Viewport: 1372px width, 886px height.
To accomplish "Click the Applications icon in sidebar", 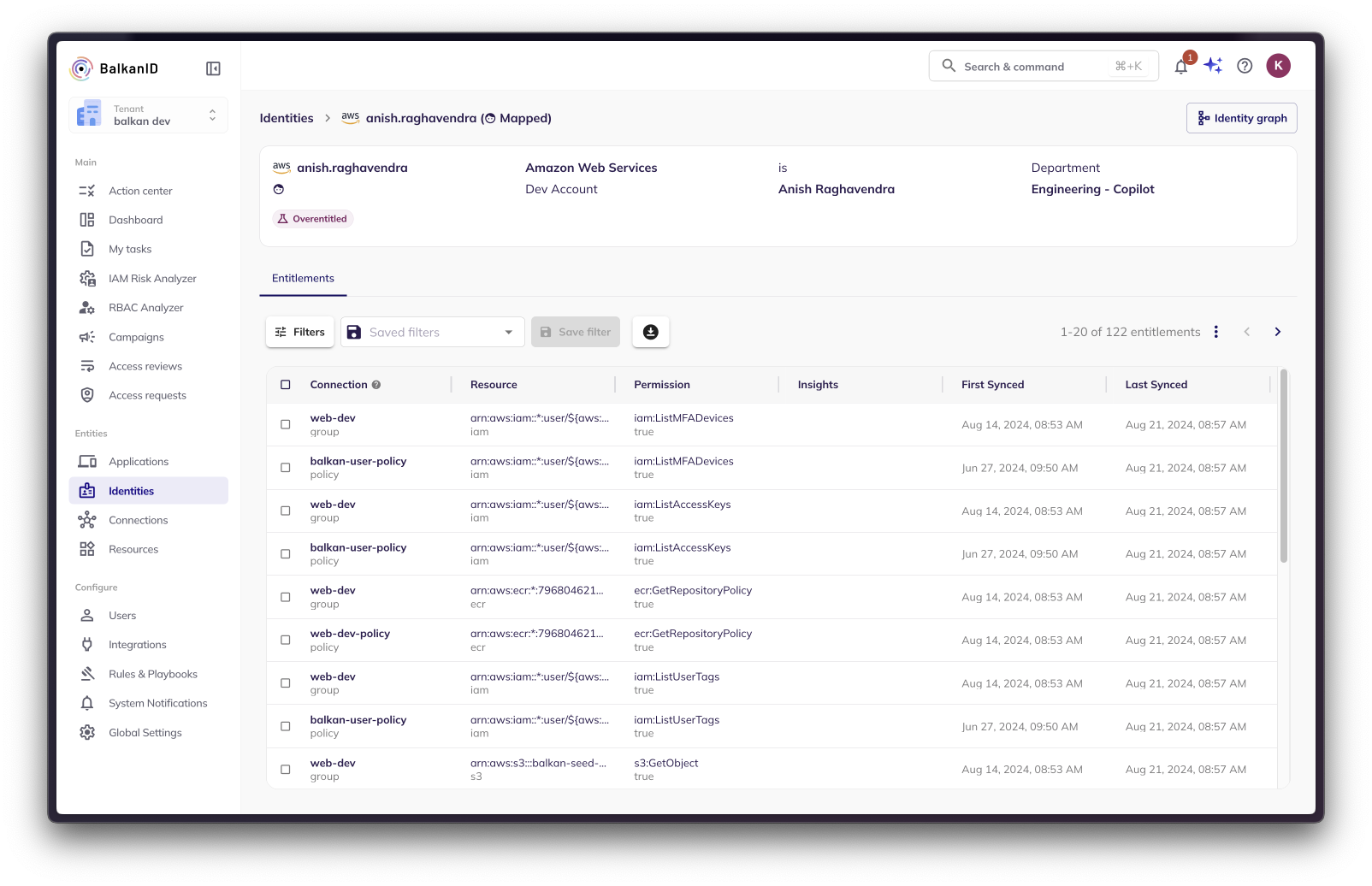I will pyautogui.click(x=87, y=462).
